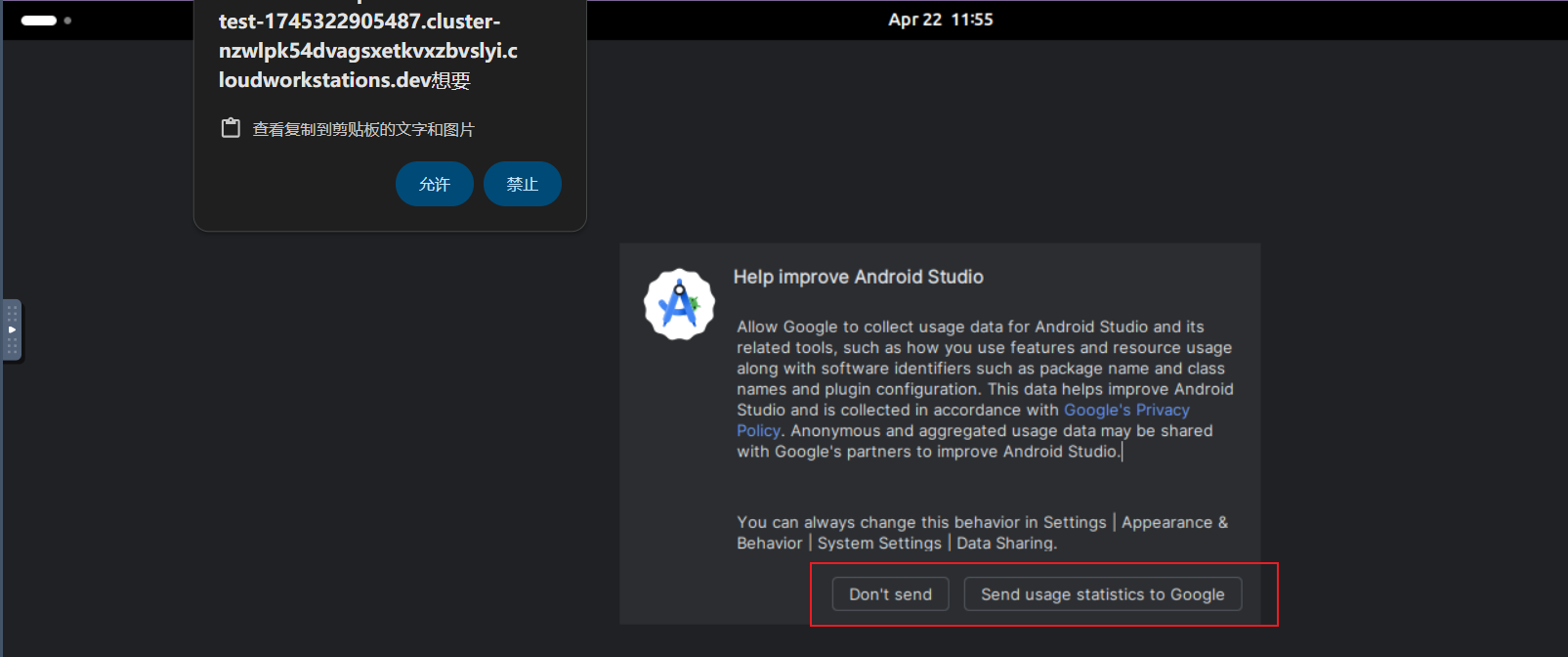Open the Apr 22 date in top bar
Viewport: 1568px width, 657px height.
tap(914, 20)
